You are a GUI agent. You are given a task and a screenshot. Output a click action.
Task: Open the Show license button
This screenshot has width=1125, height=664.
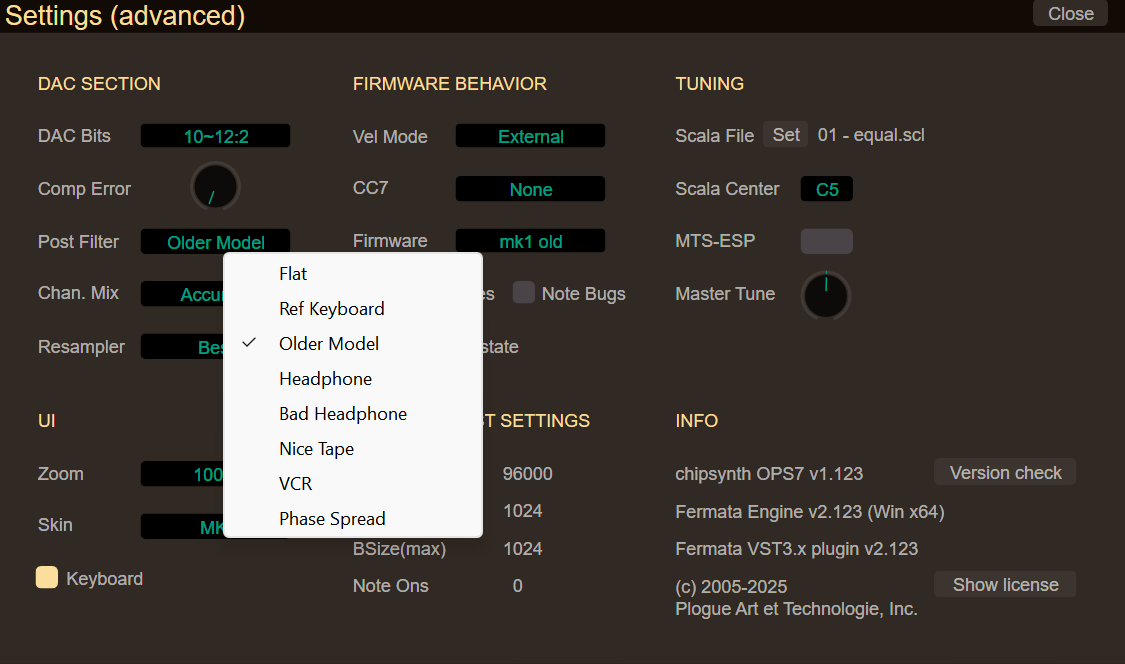coord(1005,584)
